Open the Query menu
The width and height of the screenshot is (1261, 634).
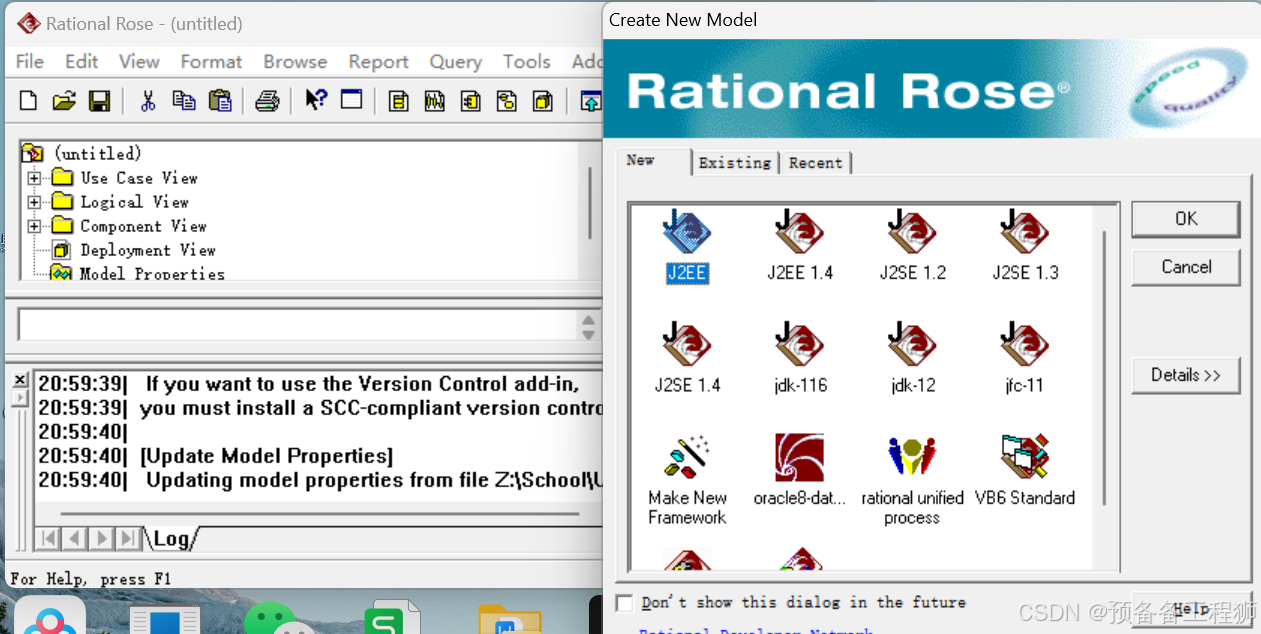tap(455, 61)
